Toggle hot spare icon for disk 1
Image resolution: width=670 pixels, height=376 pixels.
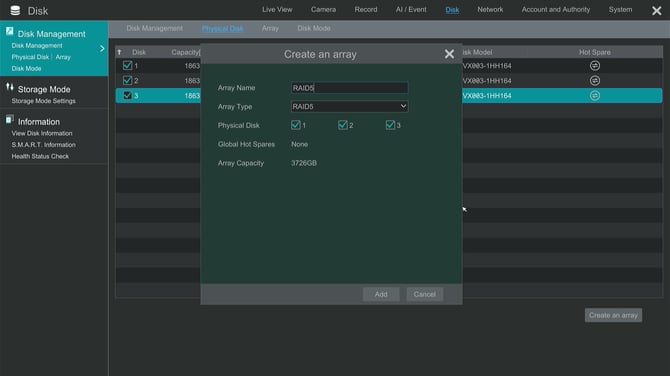click(594, 66)
